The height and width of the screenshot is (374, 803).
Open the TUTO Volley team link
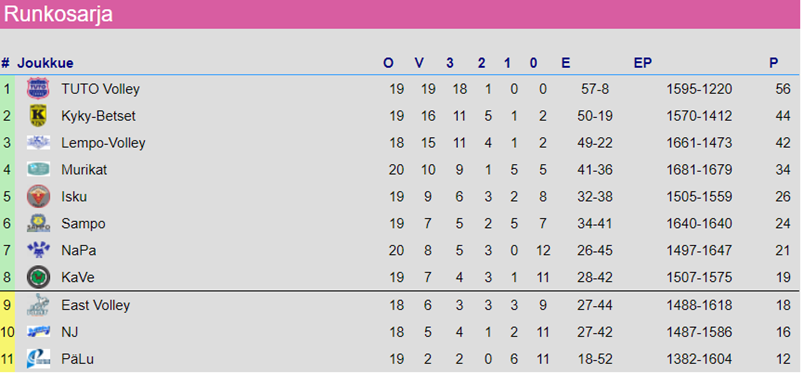click(100, 89)
